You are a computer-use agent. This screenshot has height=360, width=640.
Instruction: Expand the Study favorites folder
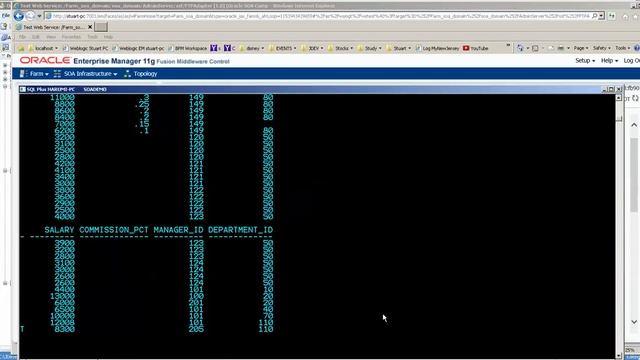coord(369,48)
